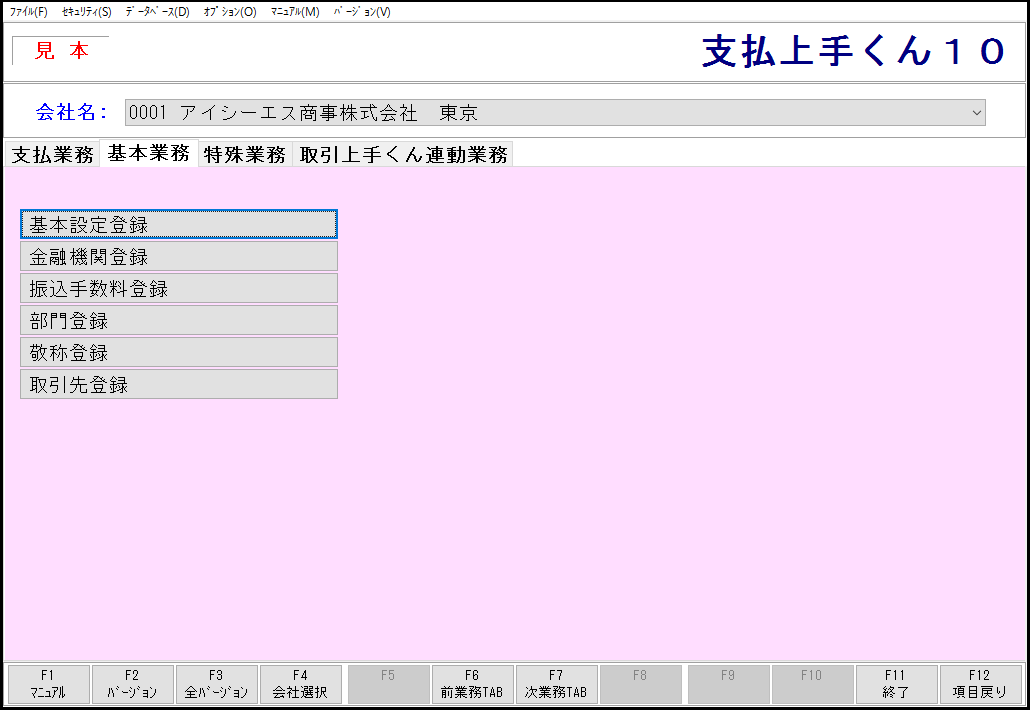Open the バージョン(V) menu
Image resolution: width=1031 pixels, height=710 pixels.
pos(362,12)
